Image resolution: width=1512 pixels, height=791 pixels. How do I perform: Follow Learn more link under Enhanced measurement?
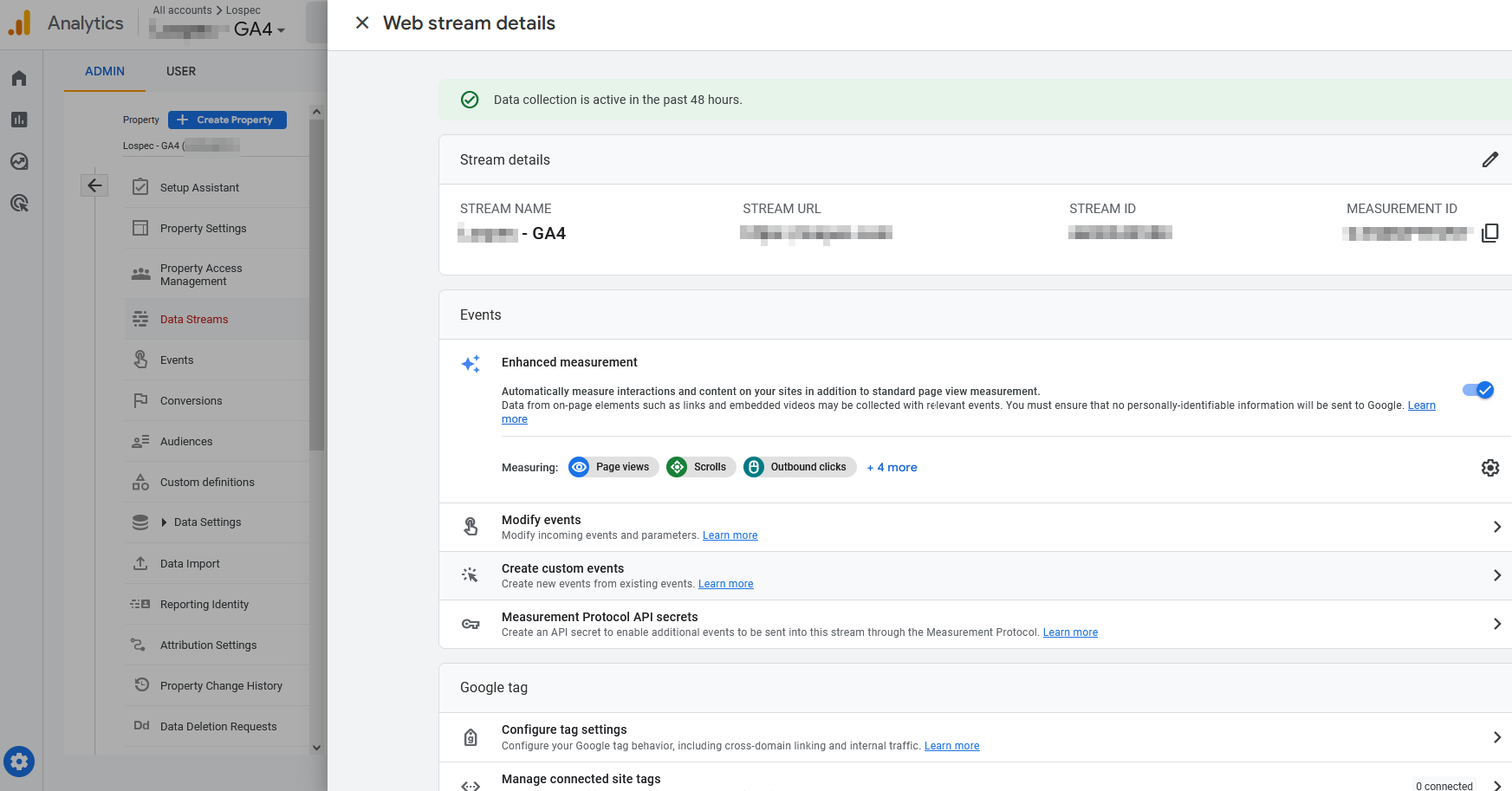pyautogui.click(x=1421, y=405)
